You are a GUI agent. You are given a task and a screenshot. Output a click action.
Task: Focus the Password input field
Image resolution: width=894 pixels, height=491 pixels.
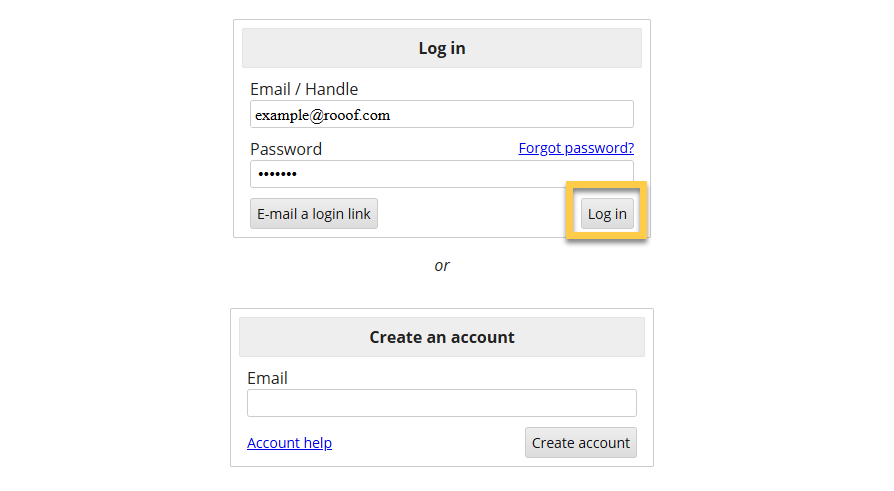coord(441,174)
